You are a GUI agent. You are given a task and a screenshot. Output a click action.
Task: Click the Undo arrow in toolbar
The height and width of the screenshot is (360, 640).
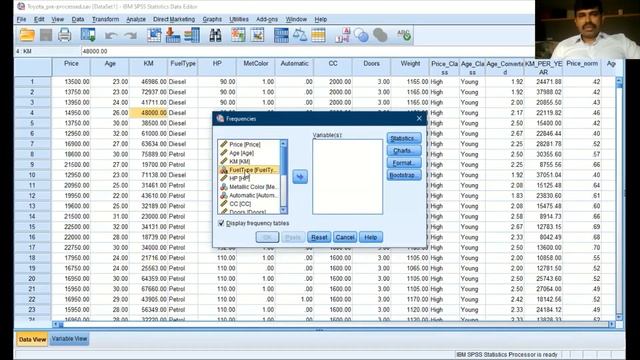coord(111,36)
